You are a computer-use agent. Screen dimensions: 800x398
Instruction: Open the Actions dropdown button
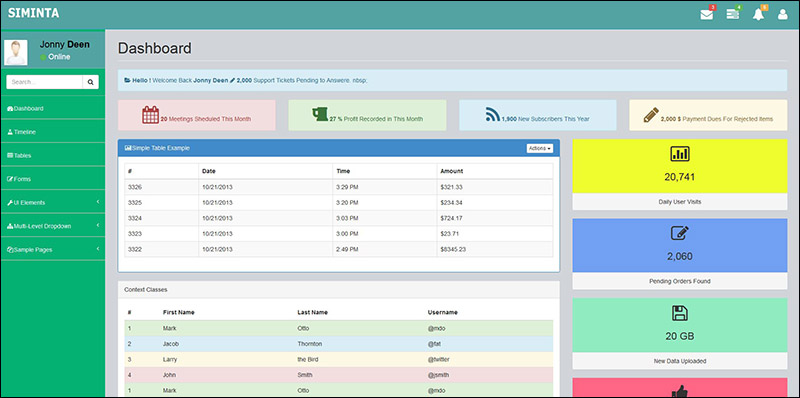point(540,148)
